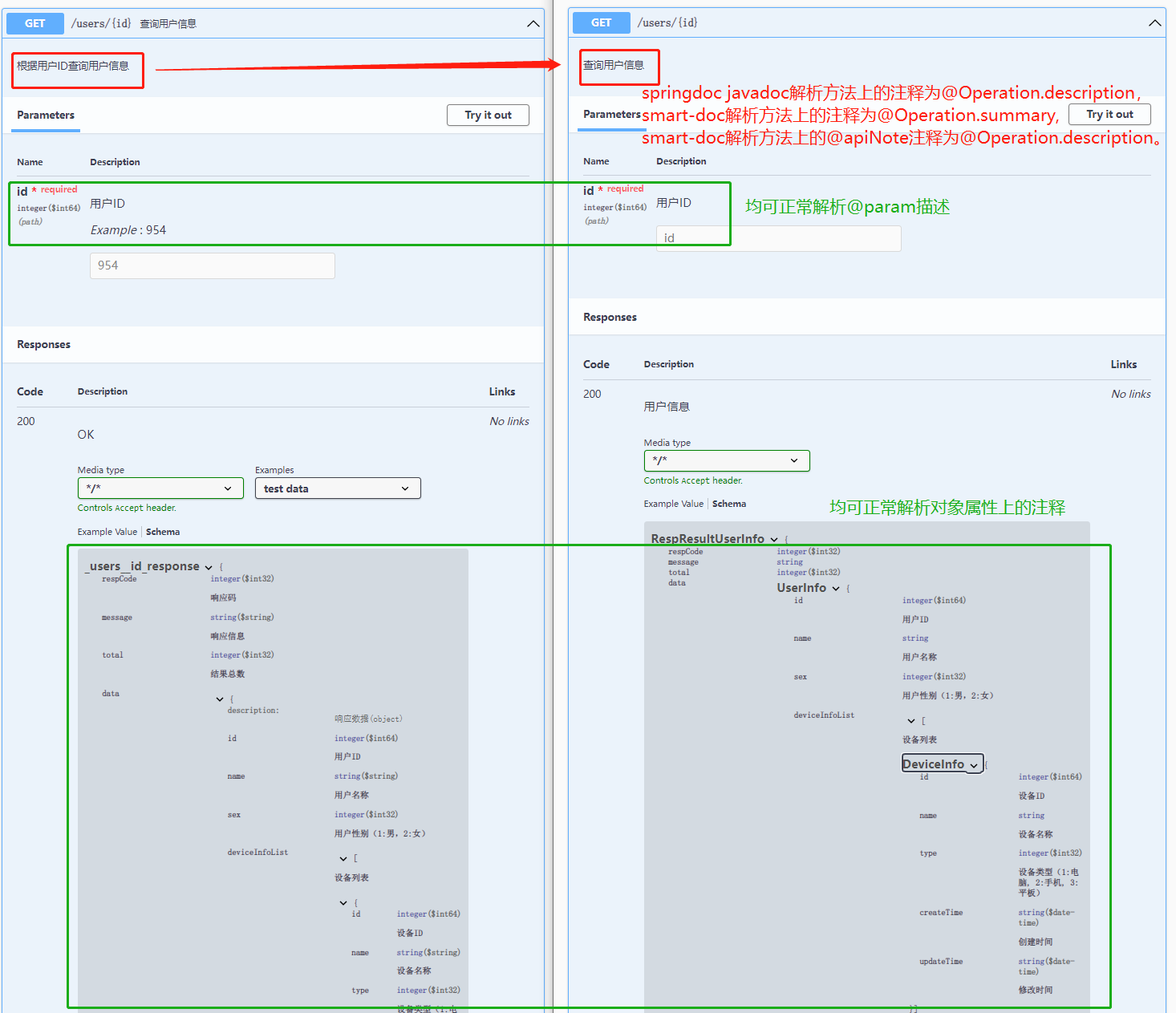Click the left 200 response code

coord(26,421)
